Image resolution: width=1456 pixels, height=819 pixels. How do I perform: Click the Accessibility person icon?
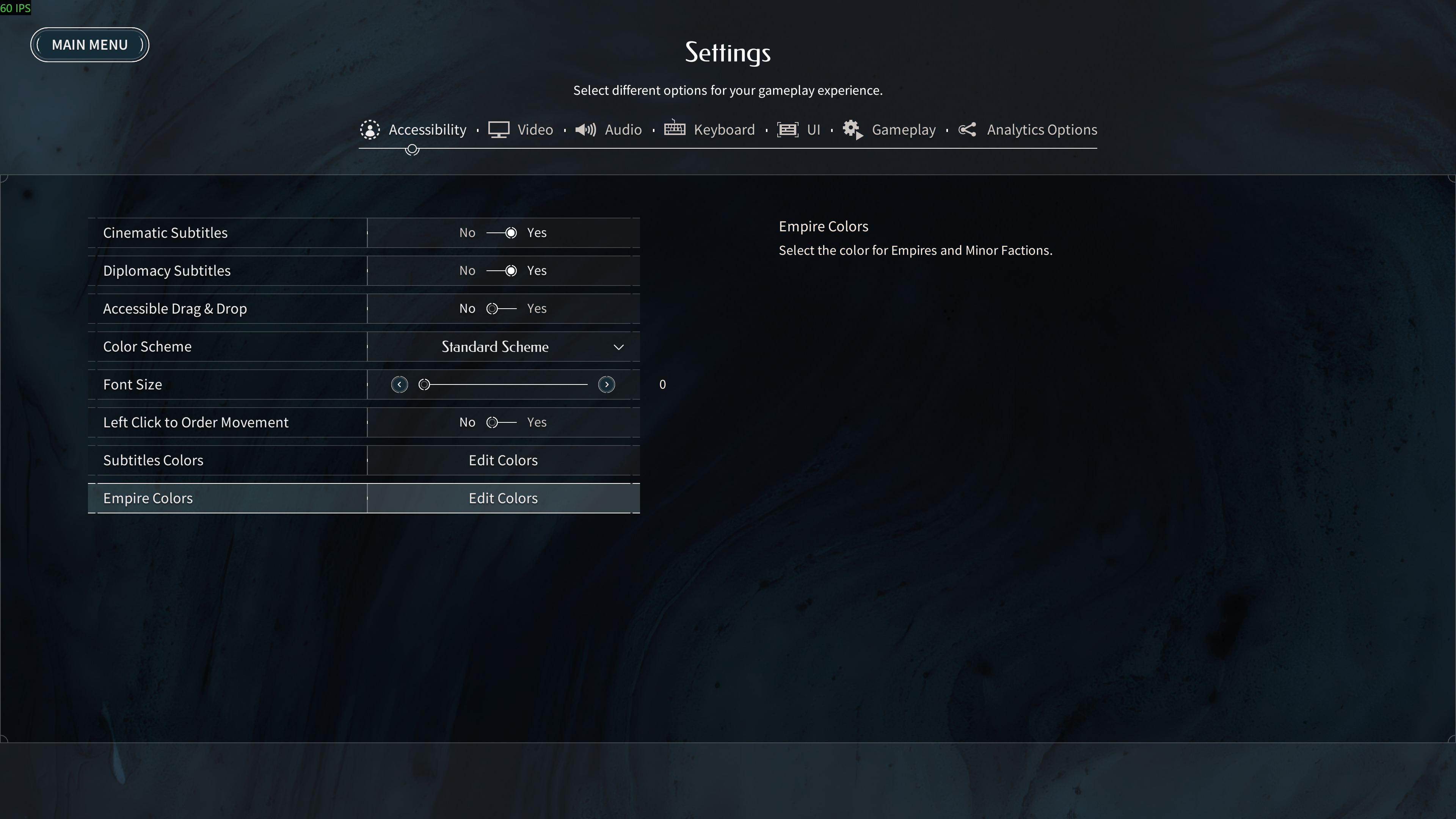(x=370, y=129)
